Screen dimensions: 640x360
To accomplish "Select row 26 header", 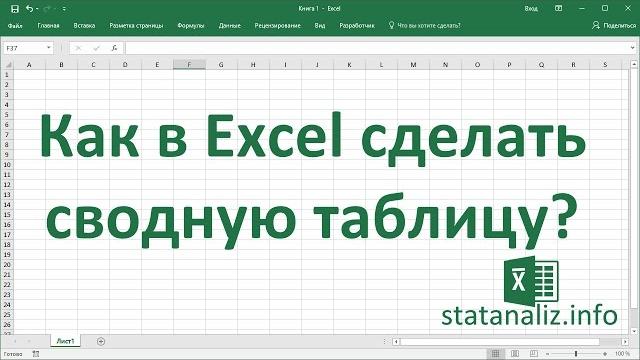I will point(7,325).
